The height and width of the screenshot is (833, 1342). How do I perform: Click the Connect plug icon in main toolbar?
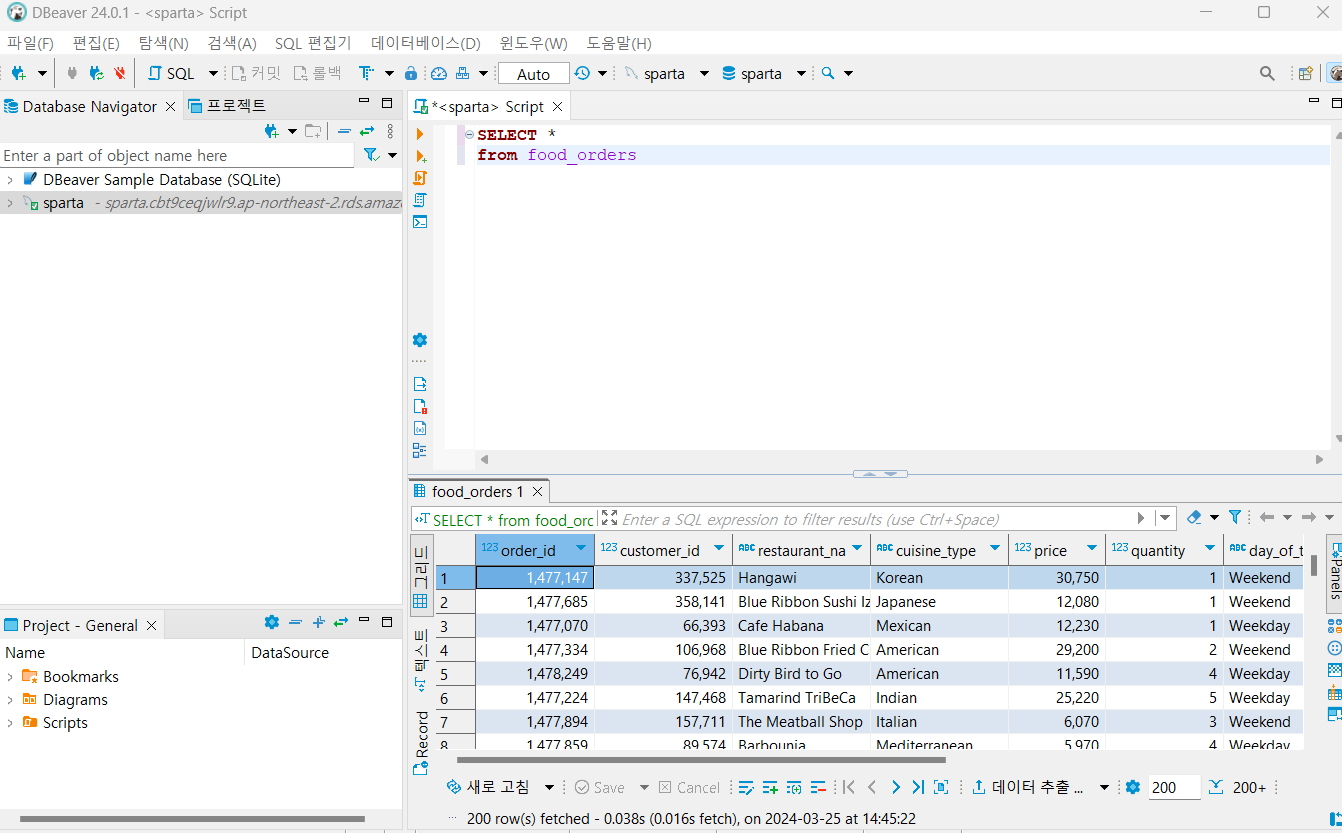tap(72, 73)
